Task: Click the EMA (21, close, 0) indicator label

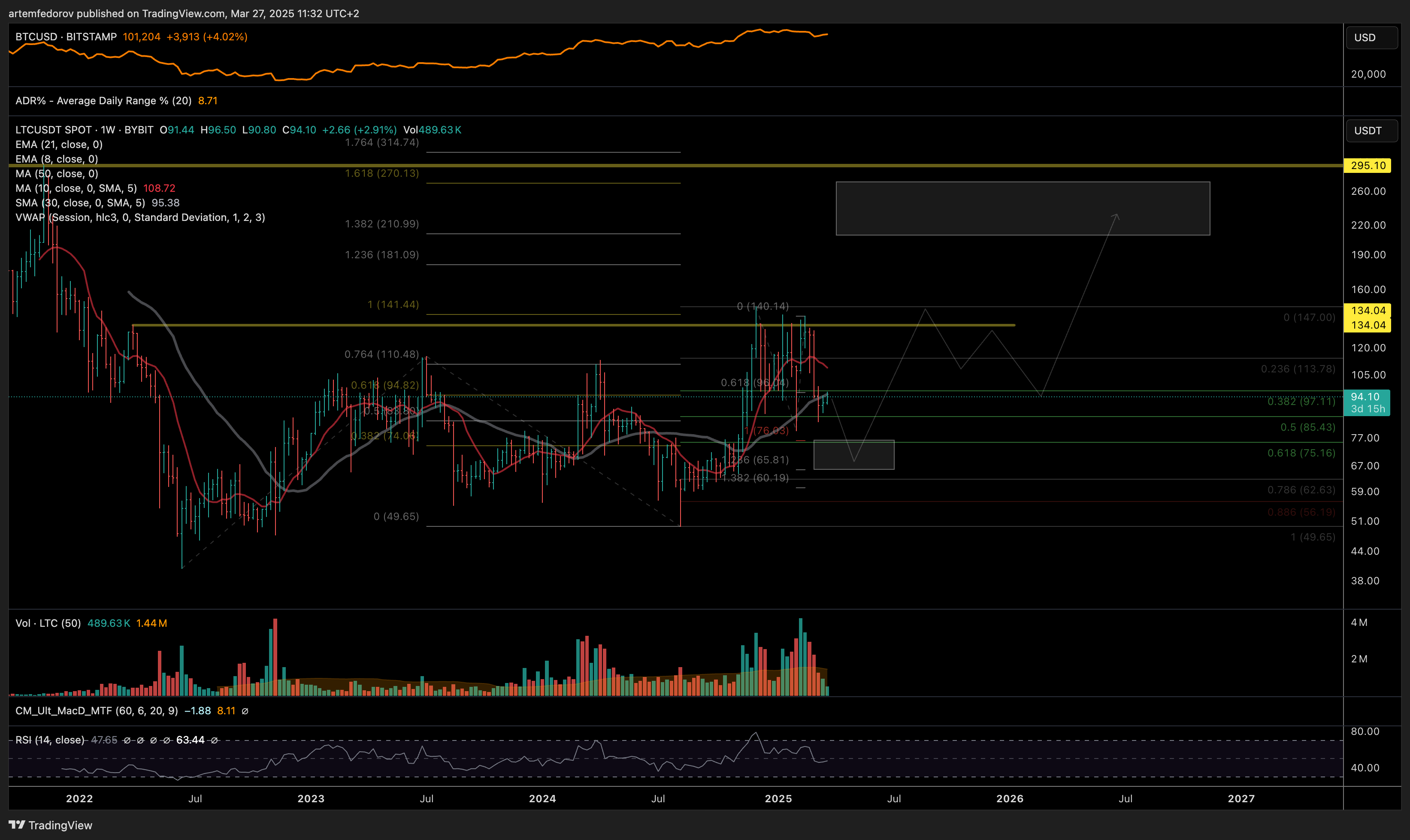Action: click(x=59, y=145)
